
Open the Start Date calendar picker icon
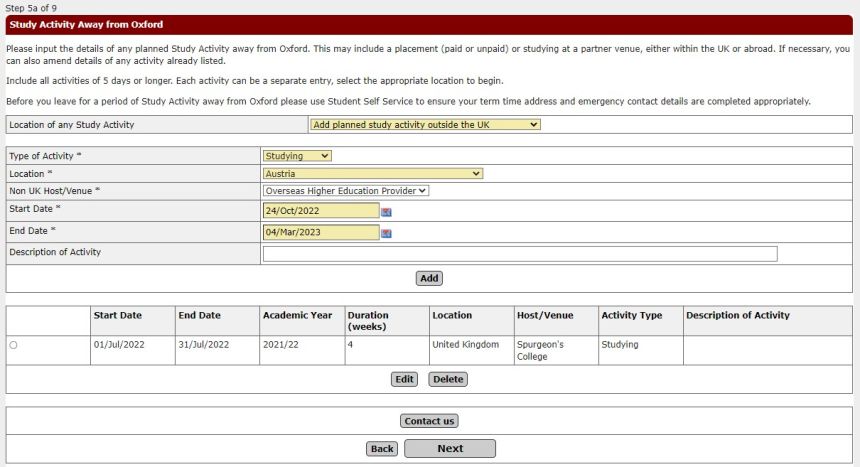(x=386, y=211)
